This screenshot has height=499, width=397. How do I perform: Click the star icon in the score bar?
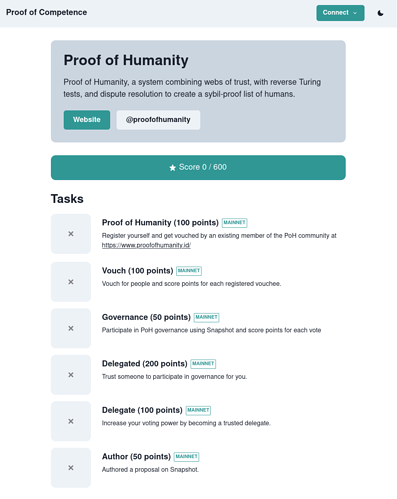[172, 168]
